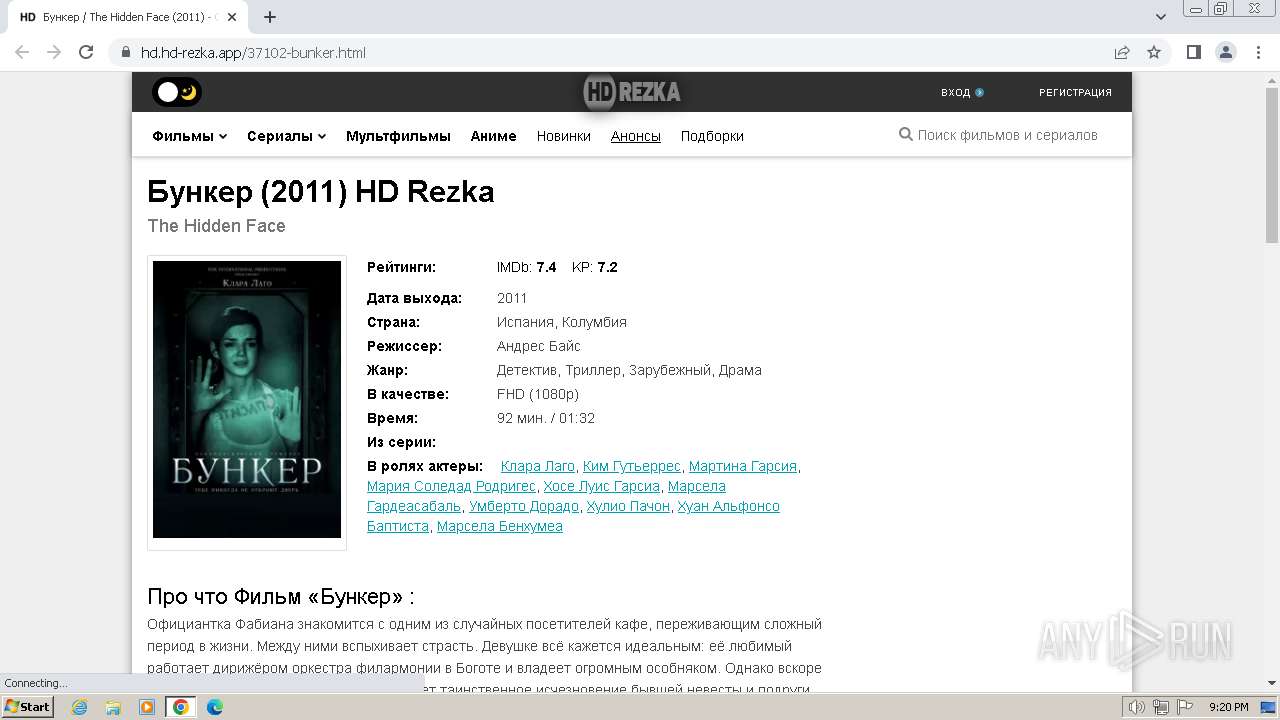Viewport: 1280px width, 720px height.
Task: Select the director name Андрес Байс
Action: tap(538, 346)
